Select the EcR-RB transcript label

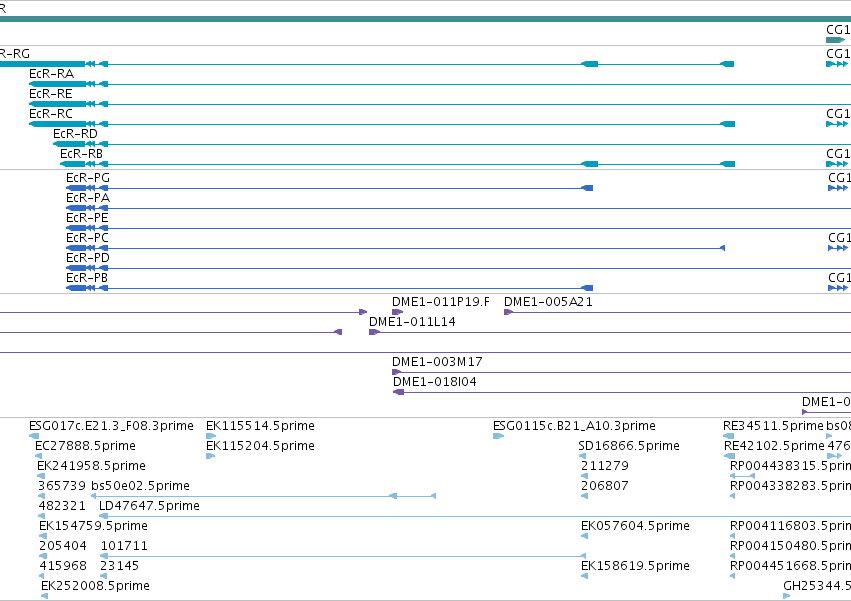coord(81,154)
